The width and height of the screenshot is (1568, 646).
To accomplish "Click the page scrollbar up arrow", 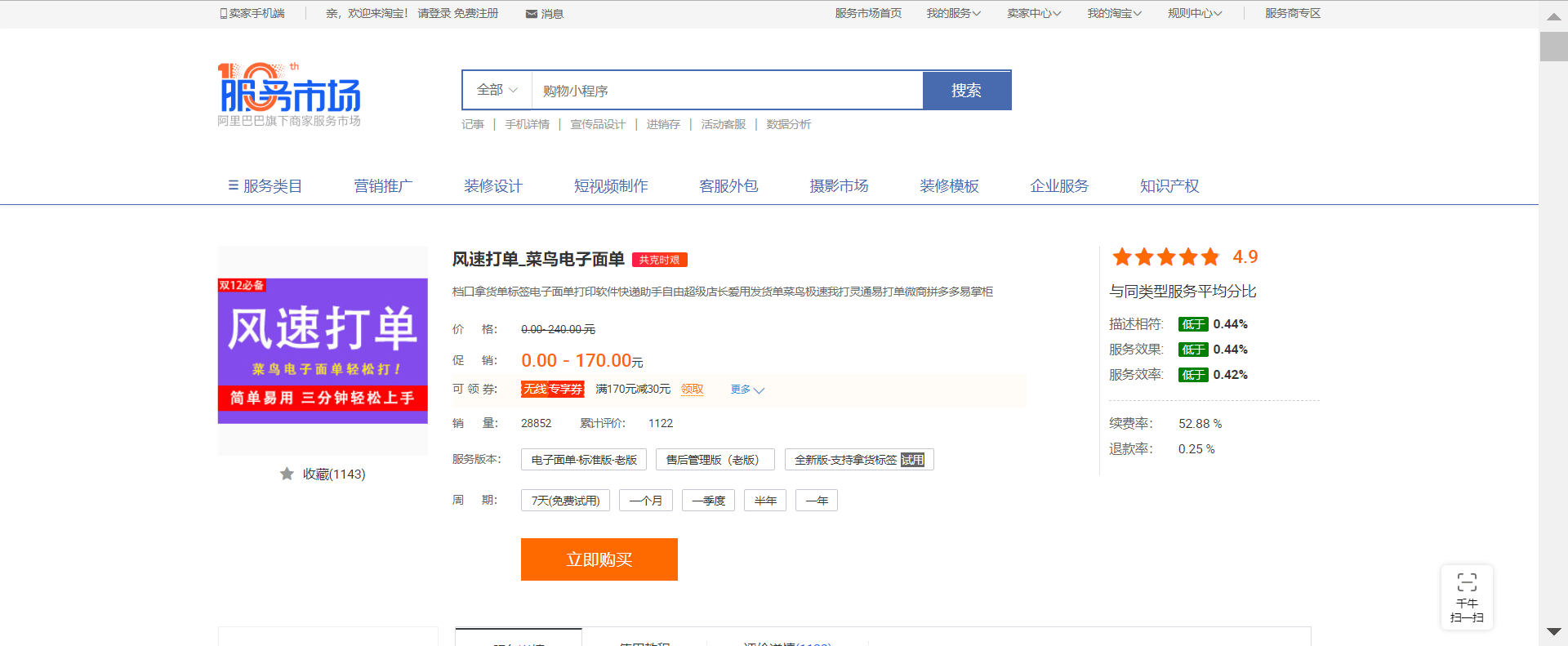I will tap(1553, 16).
